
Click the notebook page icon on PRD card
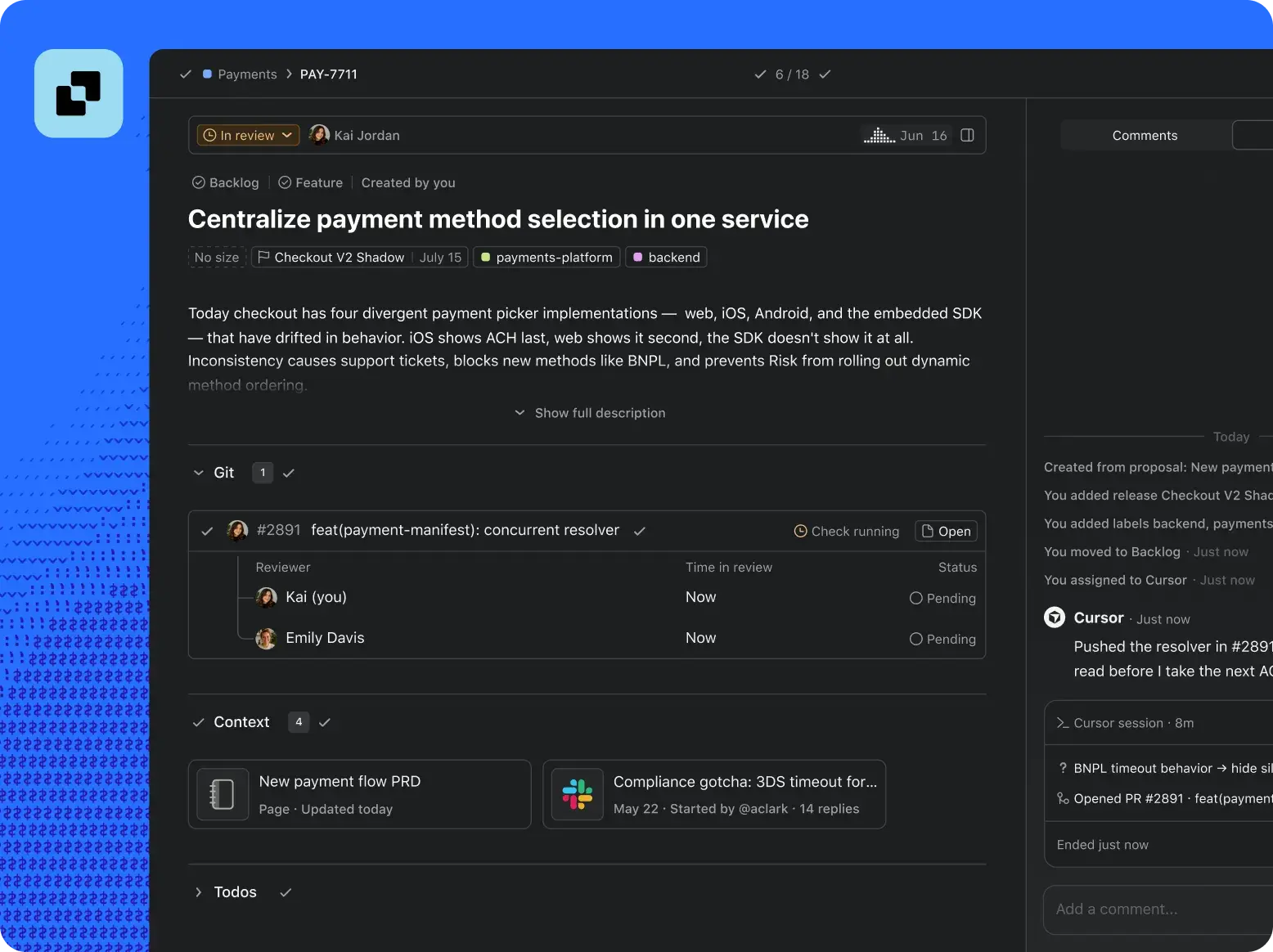(223, 794)
